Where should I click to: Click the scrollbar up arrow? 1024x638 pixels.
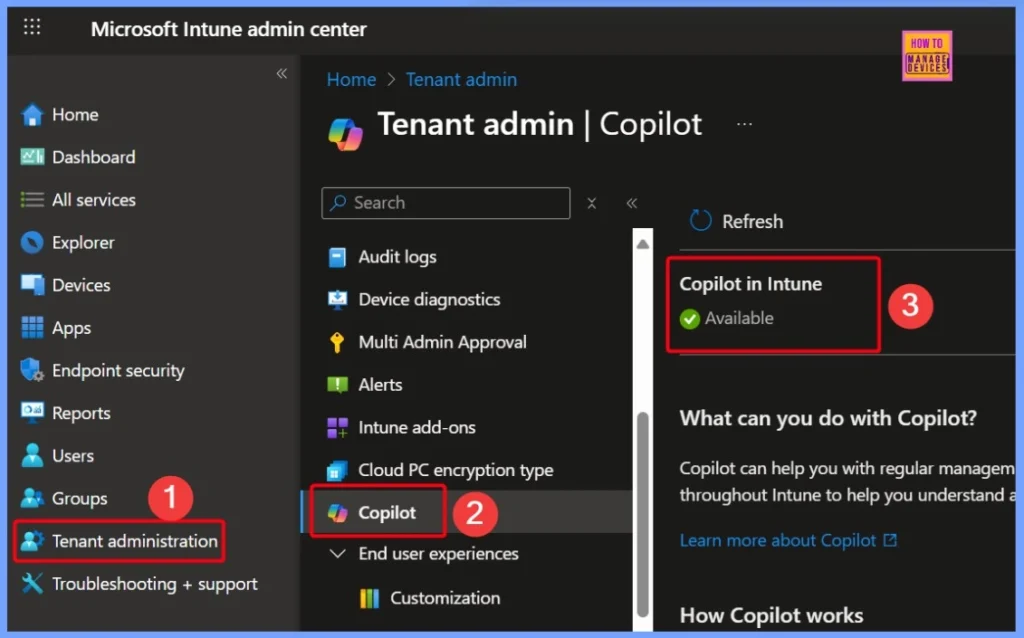pos(643,244)
